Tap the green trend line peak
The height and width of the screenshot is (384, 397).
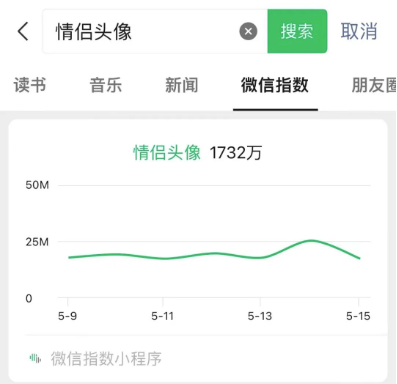click(x=311, y=240)
